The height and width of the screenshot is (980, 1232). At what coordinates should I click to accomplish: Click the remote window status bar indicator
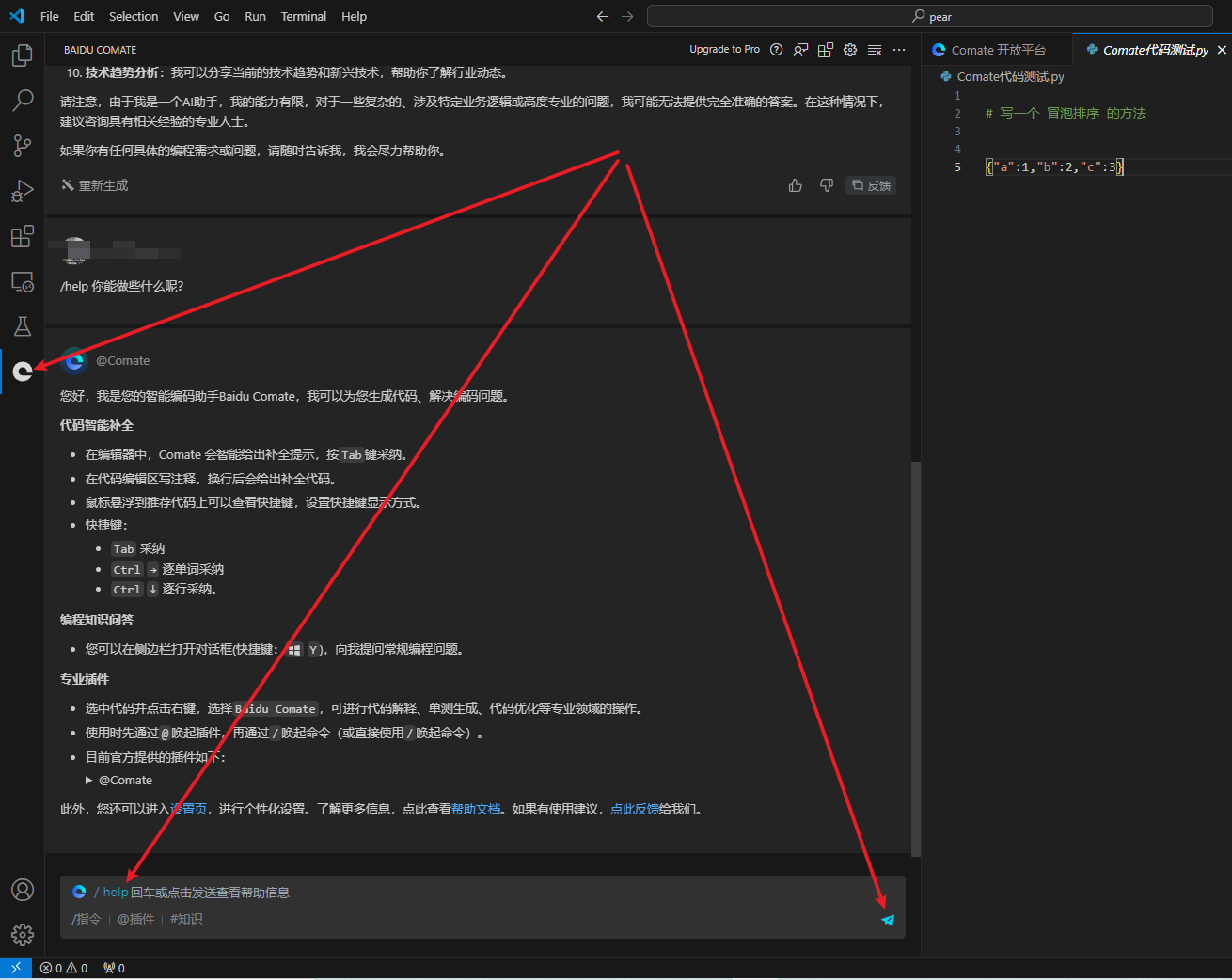[16, 968]
